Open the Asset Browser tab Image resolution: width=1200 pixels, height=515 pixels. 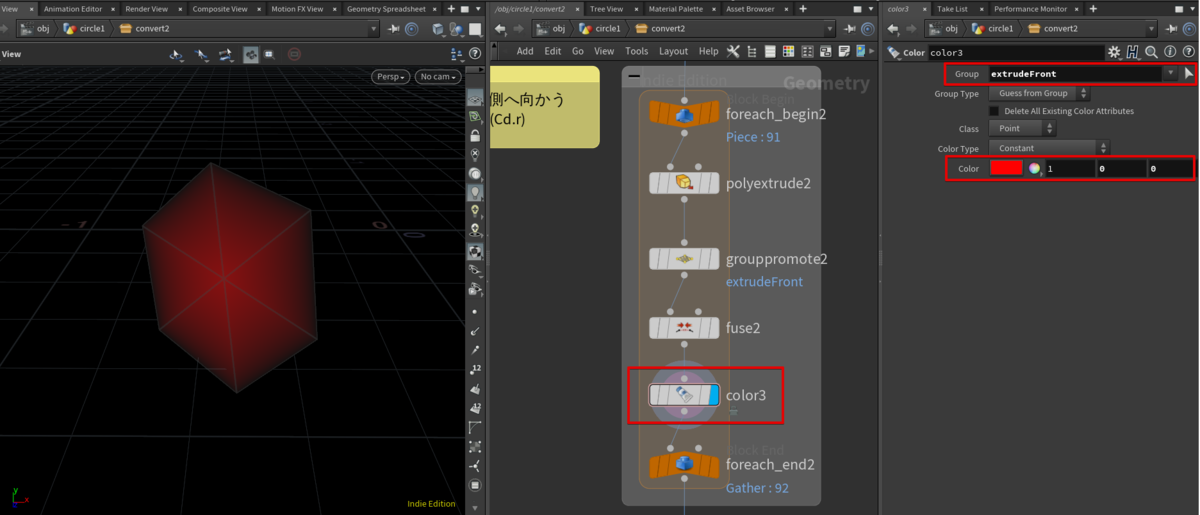click(x=750, y=9)
